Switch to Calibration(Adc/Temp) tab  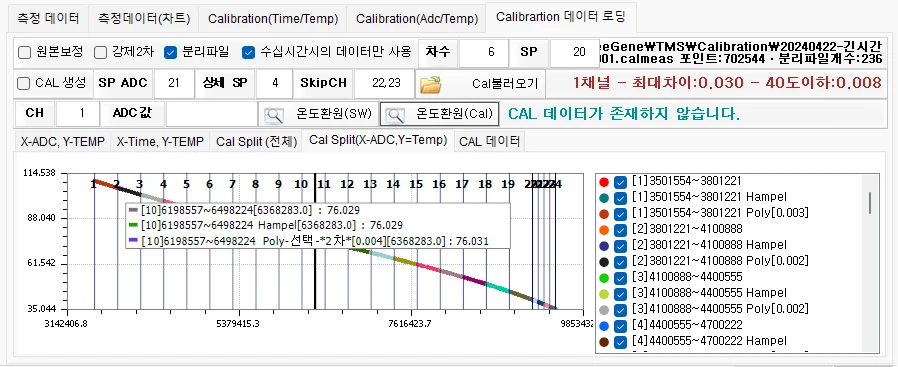(x=417, y=18)
